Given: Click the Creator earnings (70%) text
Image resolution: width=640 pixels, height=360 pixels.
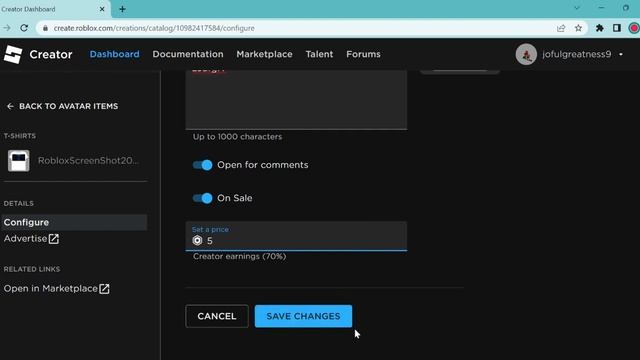Looking at the screenshot, I should pos(240,256).
